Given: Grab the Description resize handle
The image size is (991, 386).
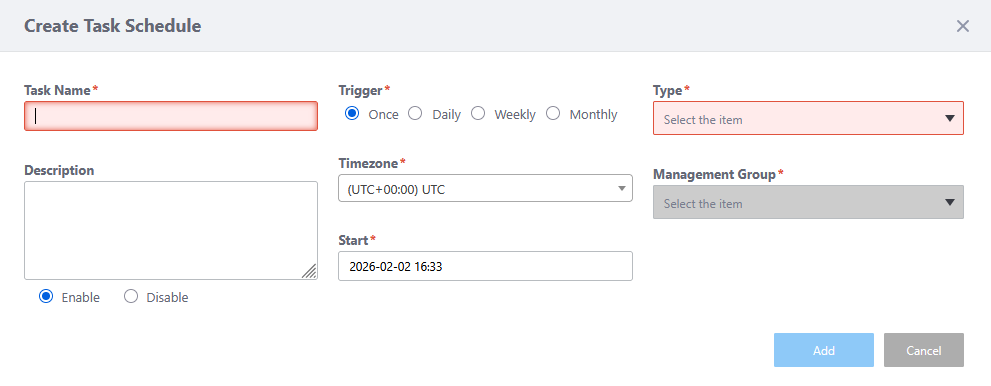Looking at the screenshot, I should coord(309,272).
